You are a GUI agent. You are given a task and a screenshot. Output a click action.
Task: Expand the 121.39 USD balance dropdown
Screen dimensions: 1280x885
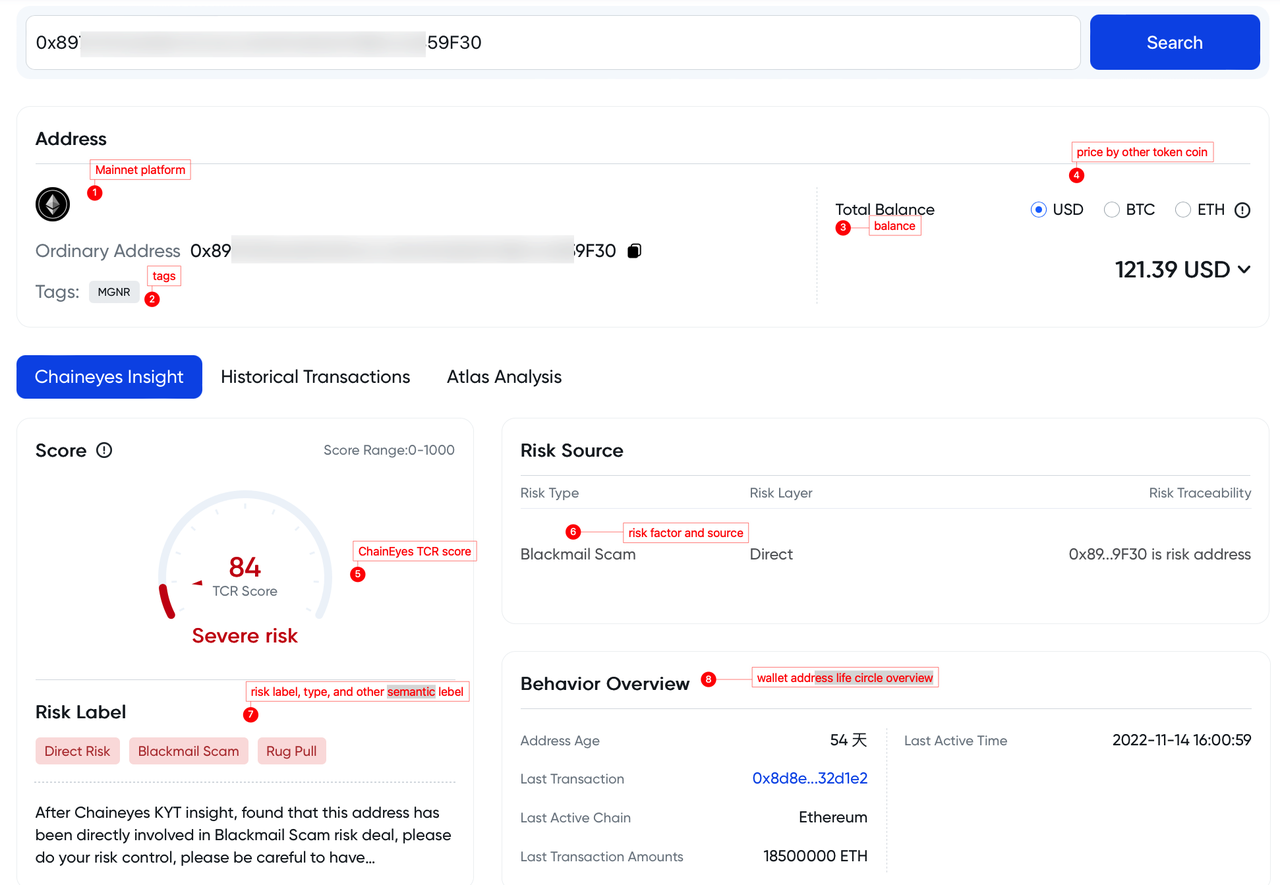click(x=1183, y=269)
